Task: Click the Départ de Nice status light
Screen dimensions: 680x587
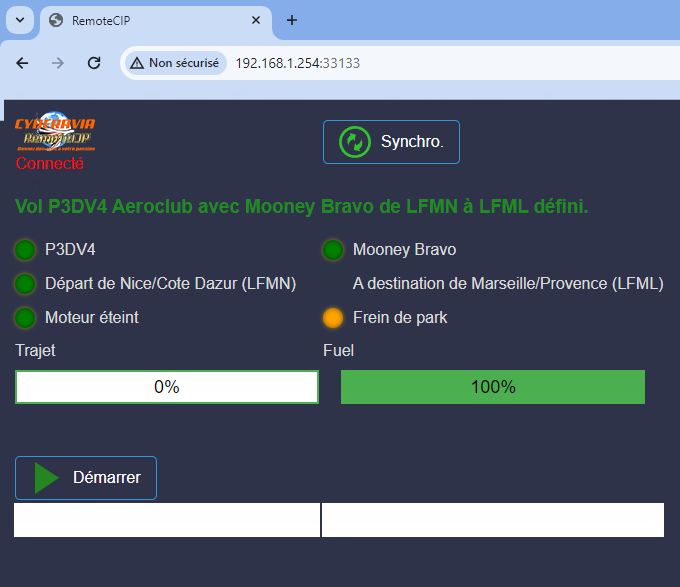Action: pos(25,284)
